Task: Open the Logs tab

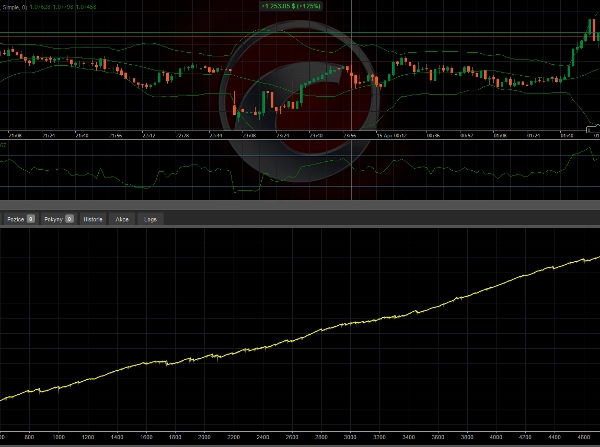Action: [x=150, y=219]
